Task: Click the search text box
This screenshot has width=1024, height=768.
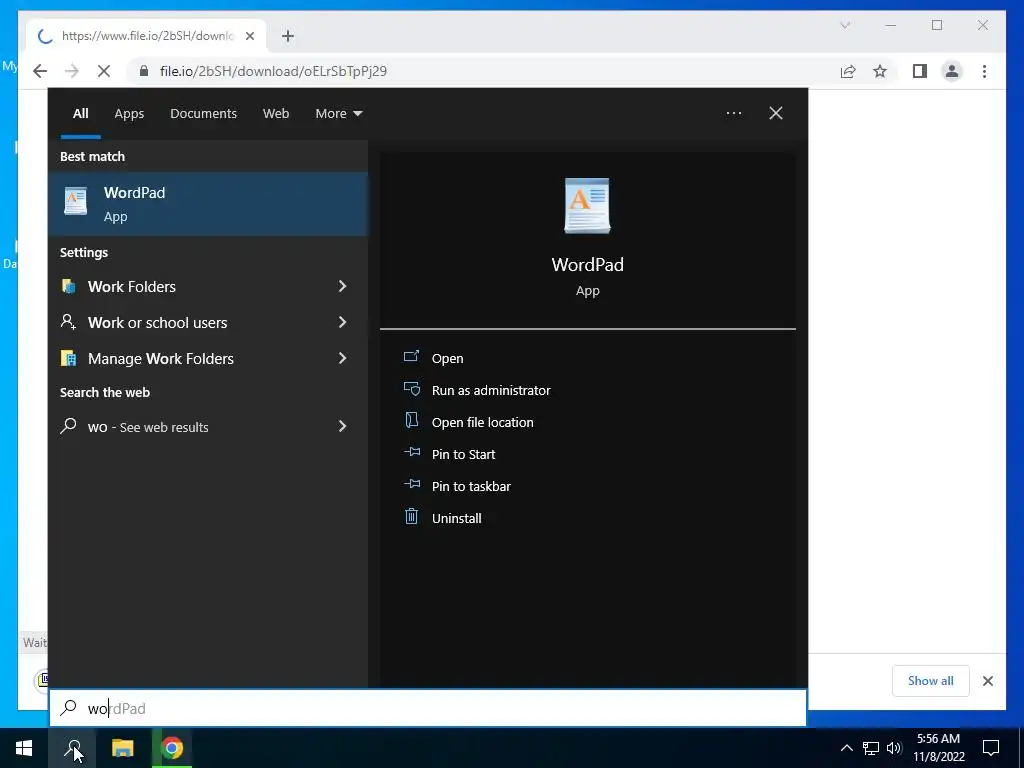Action: pos(428,708)
